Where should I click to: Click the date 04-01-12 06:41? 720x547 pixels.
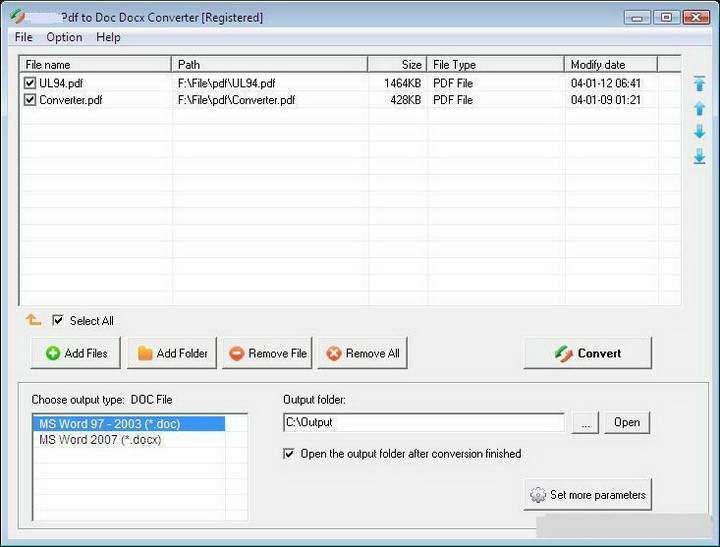[x=606, y=83]
